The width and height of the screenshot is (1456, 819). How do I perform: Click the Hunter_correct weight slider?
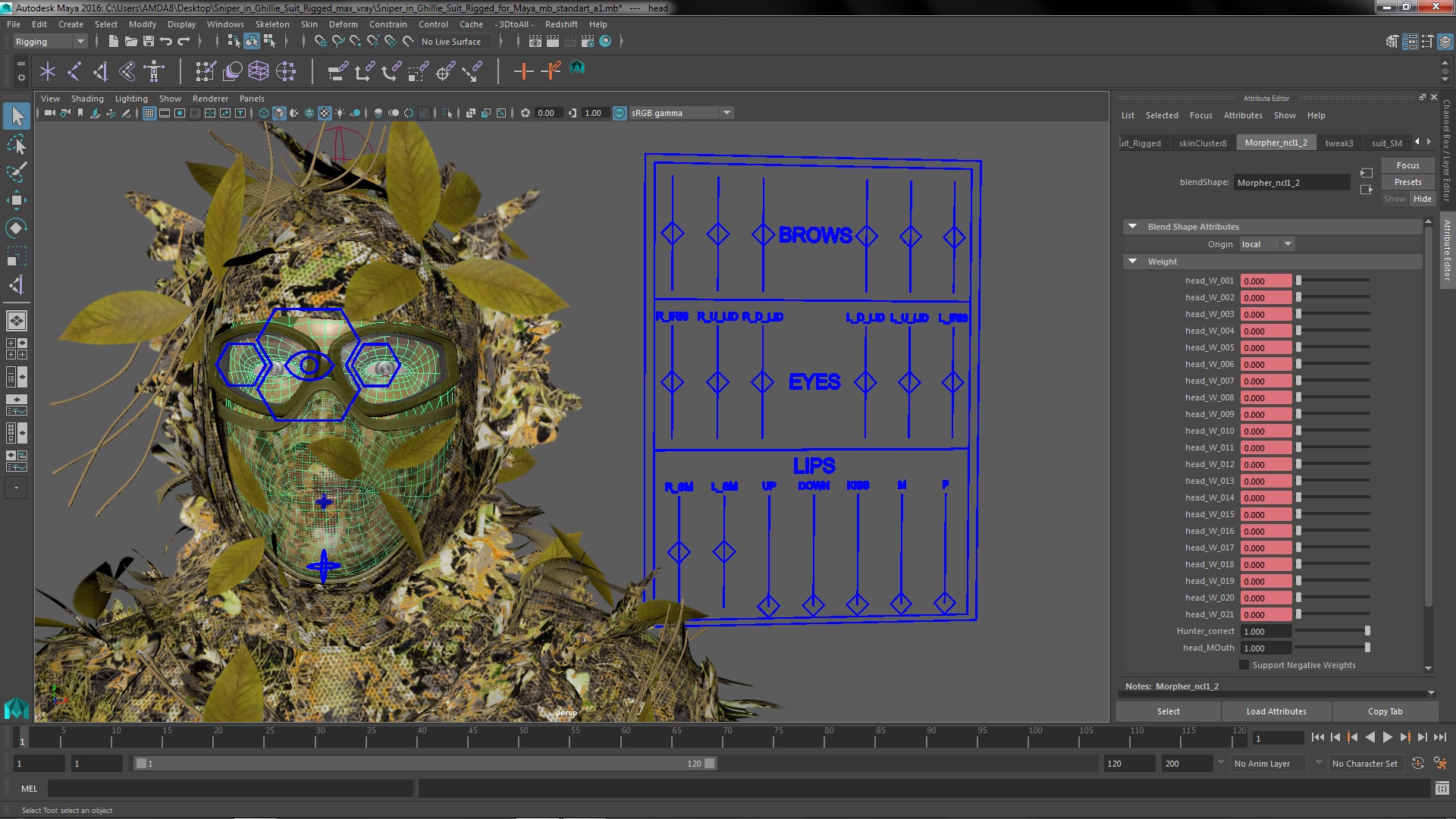point(1332,631)
